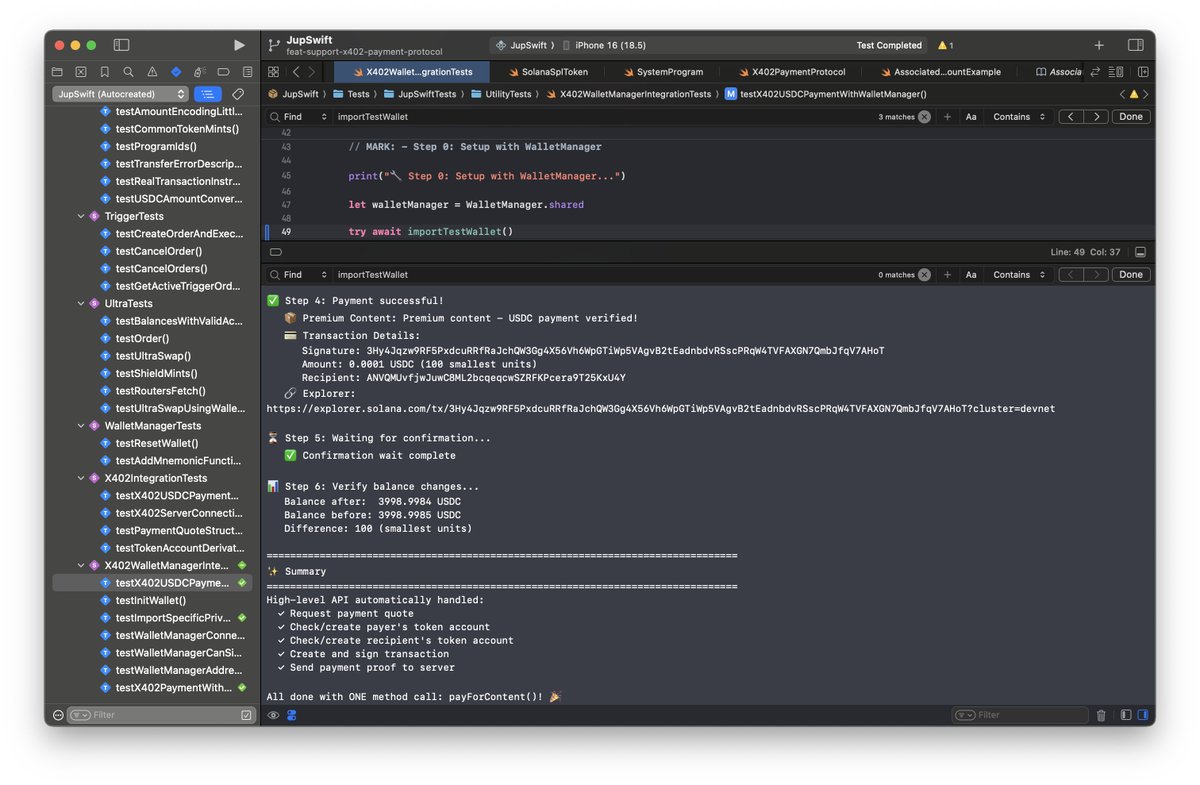1200x785 pixels.
Task: Toggle the test list hierarchy view button
Action: [207, 94]
